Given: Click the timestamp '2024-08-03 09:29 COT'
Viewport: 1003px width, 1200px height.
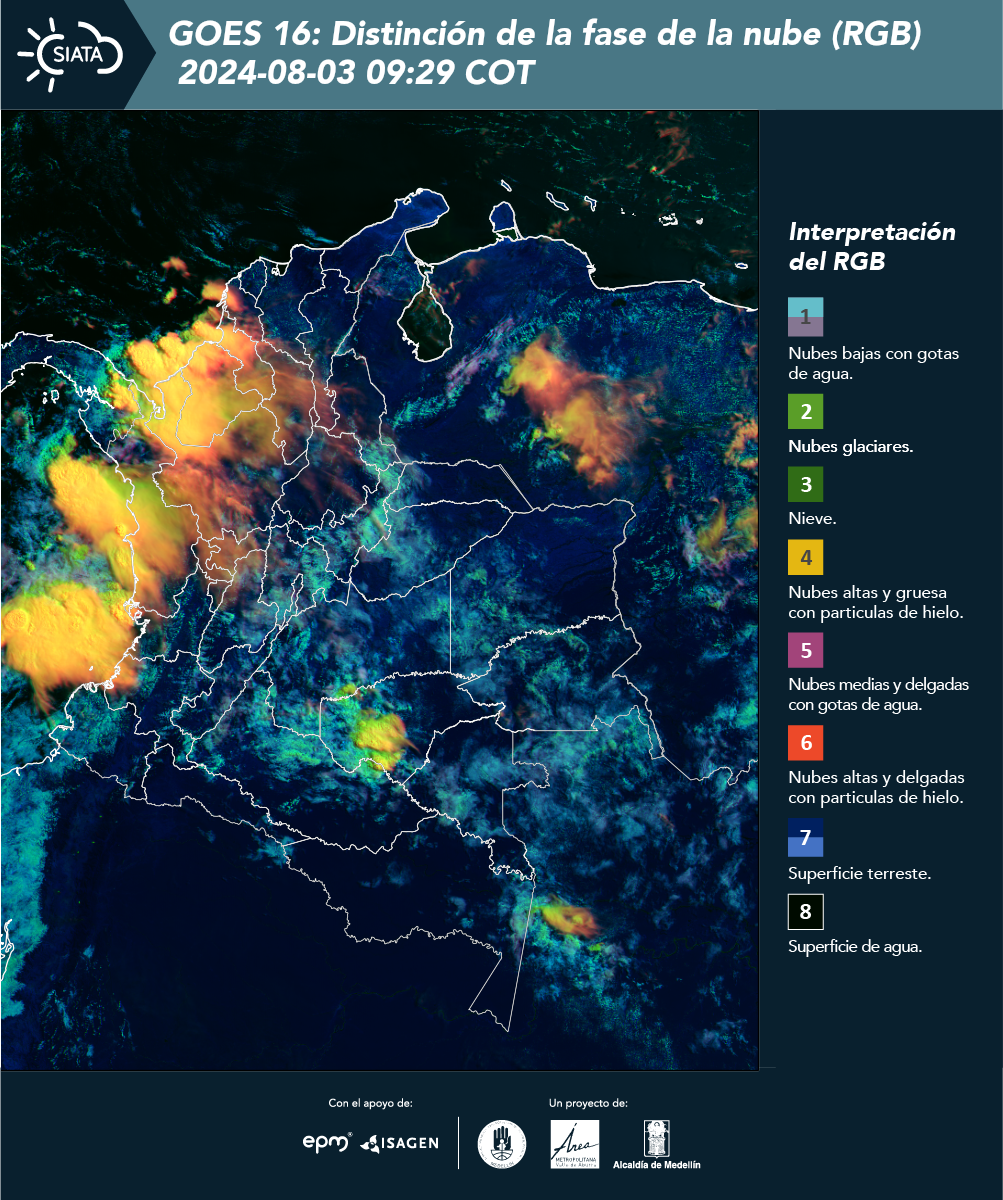Looking at the screenshot, I should pyautogui.click(x=356, y=73).
